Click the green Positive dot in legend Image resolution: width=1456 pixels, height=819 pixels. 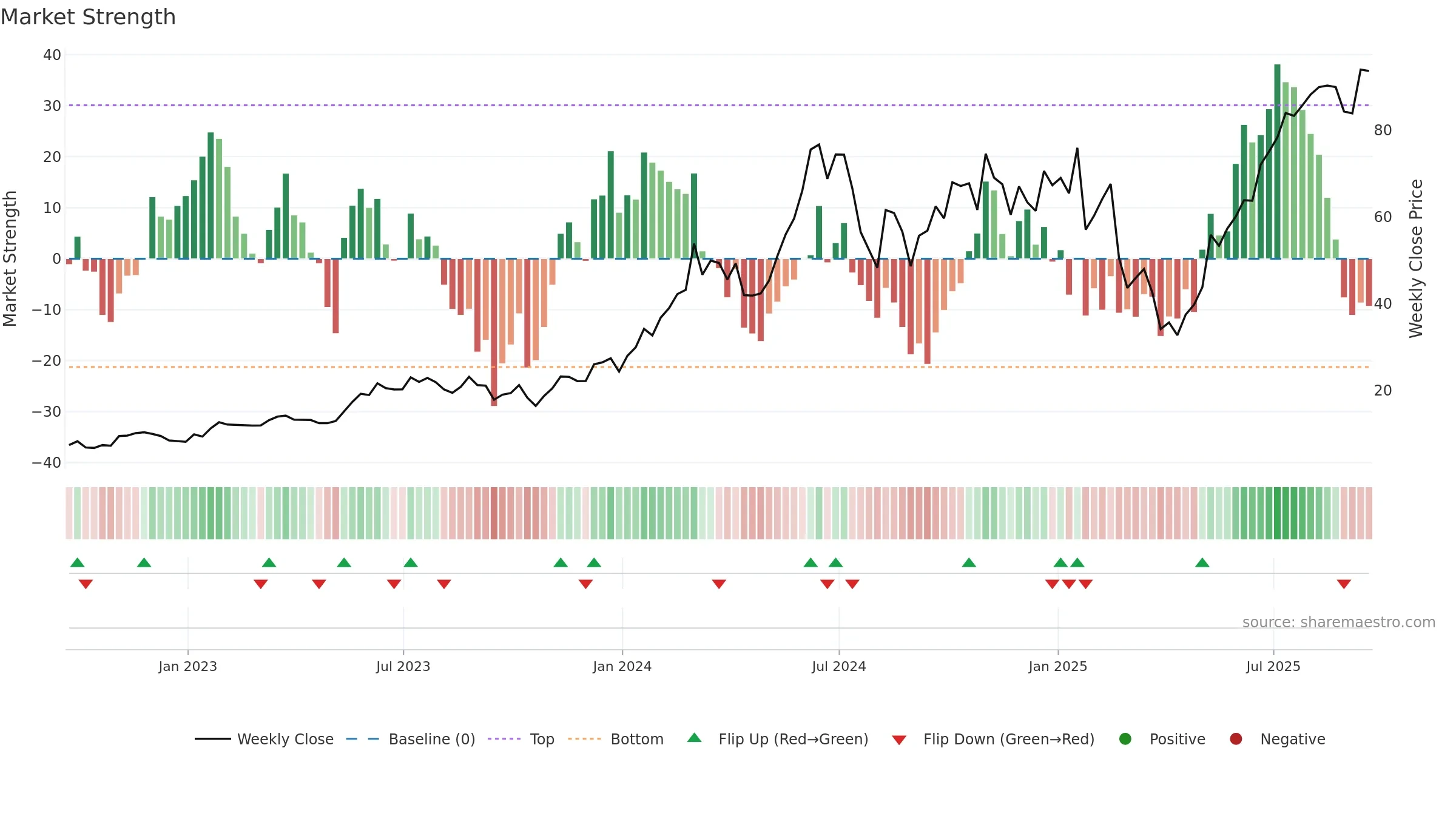[x=1125, y=739]
